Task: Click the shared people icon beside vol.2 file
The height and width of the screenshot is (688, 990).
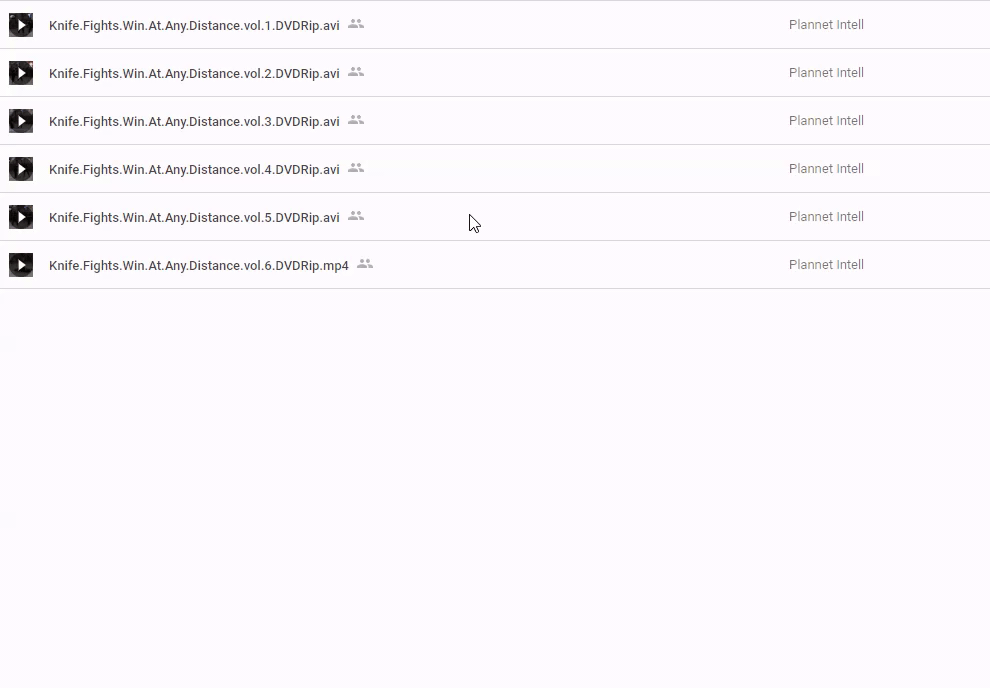Action: (356, 72)
